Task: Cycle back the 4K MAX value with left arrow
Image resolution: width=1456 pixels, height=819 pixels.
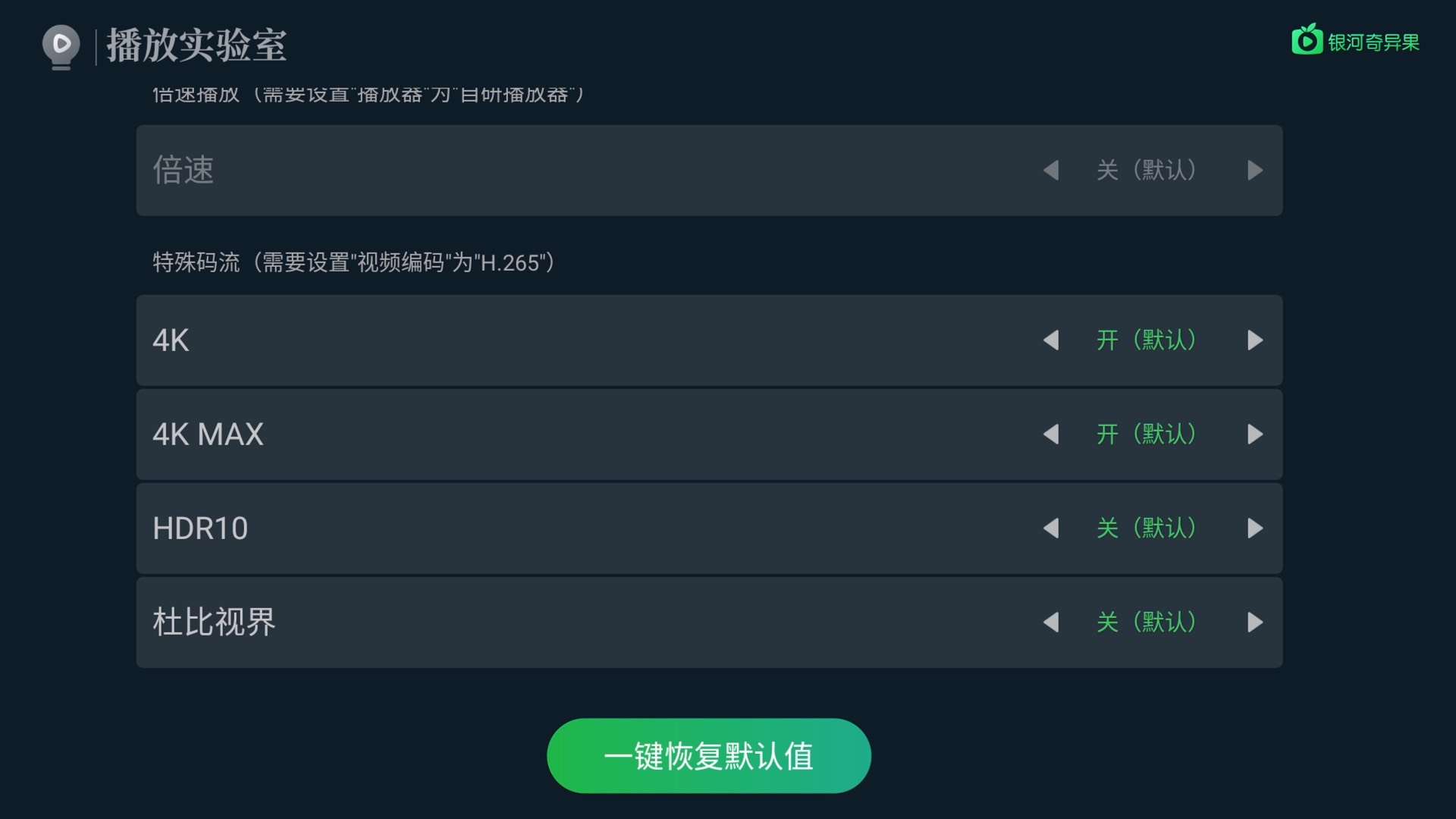Action: [x=1052, y=435]
